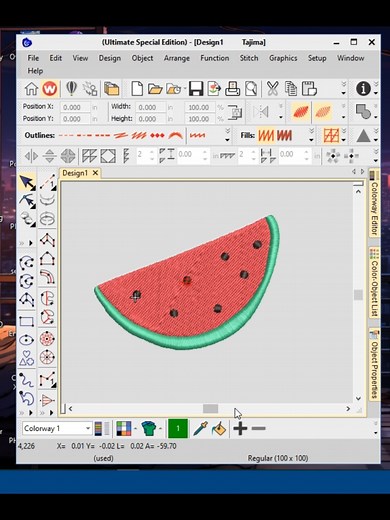390x520 pixels.
Task: Open the Object Properties side tab
Action: pos(374,365)
